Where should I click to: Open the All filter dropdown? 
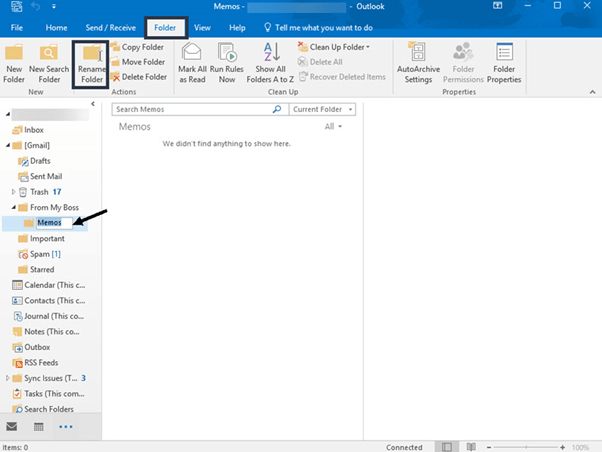[333, 127]
